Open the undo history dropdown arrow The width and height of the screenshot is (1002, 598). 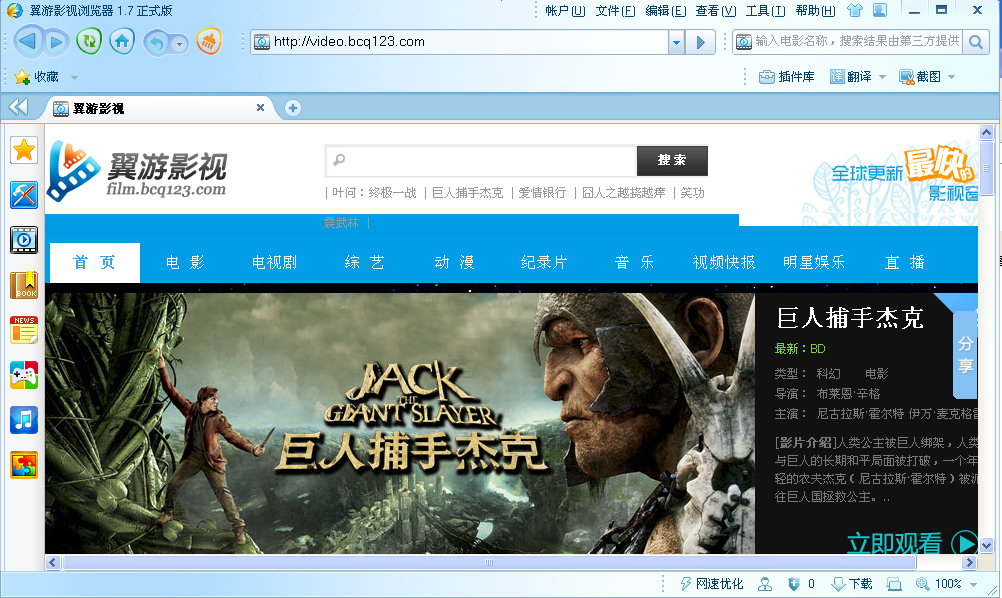coord(179,44)
